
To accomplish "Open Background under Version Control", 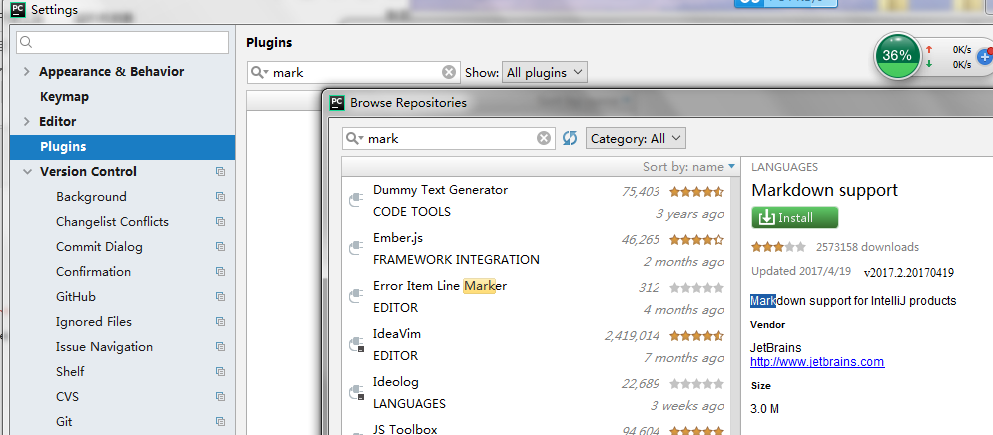I will click(x=91, y=197).
